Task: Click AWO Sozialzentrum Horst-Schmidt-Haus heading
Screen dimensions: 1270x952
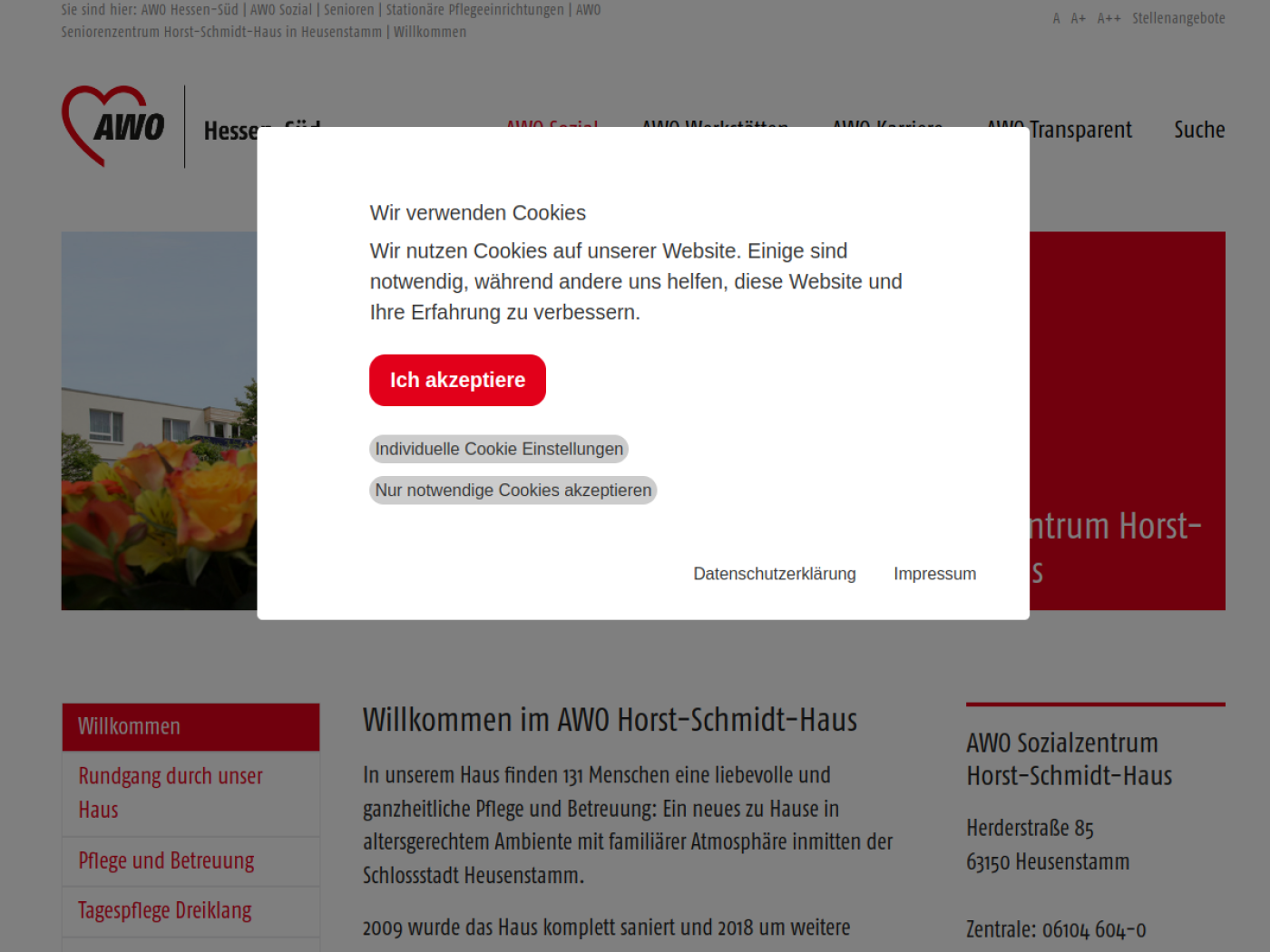Action: (x=1070, y=760)
